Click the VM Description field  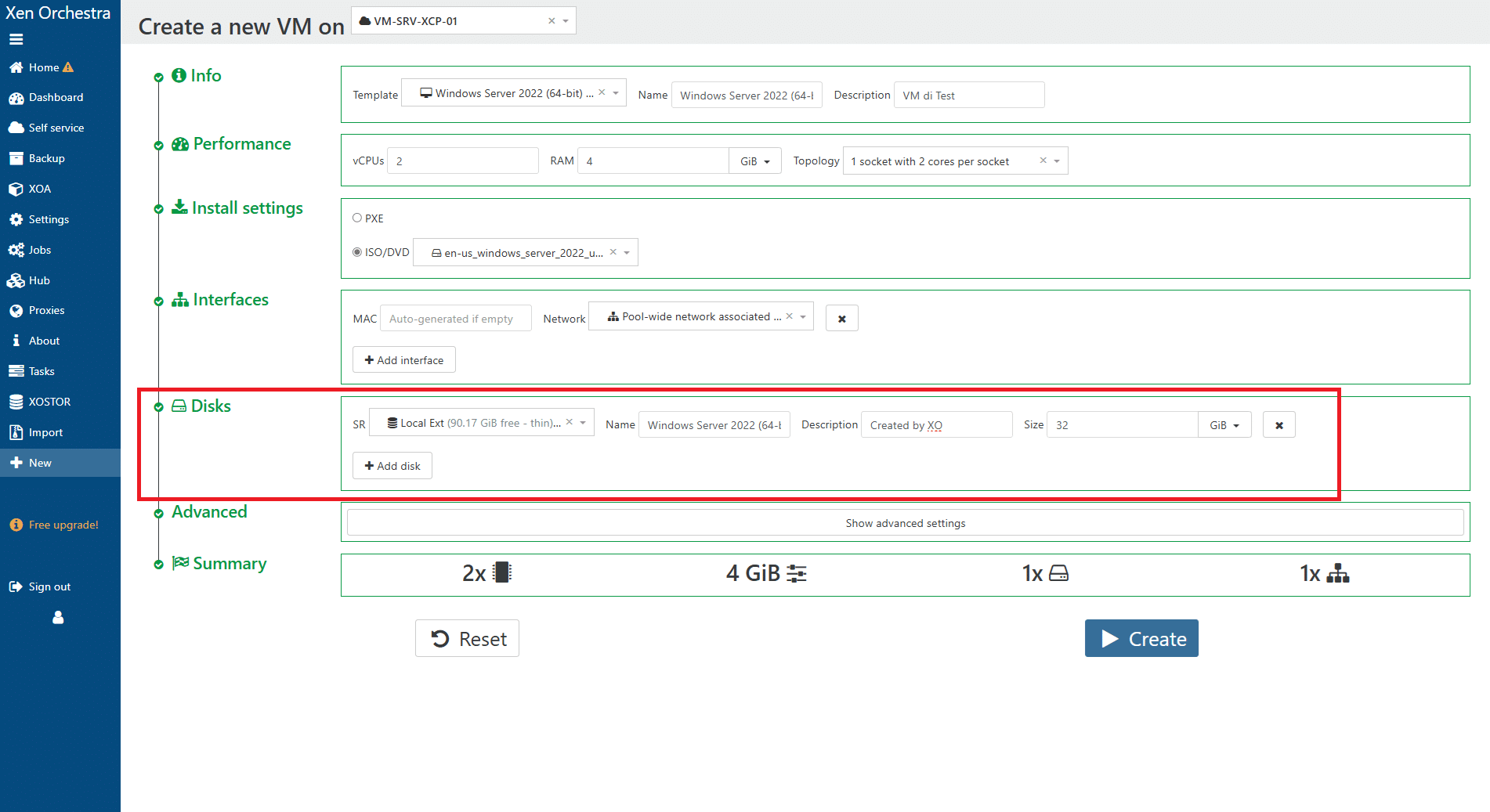click(x=969, y=96)
